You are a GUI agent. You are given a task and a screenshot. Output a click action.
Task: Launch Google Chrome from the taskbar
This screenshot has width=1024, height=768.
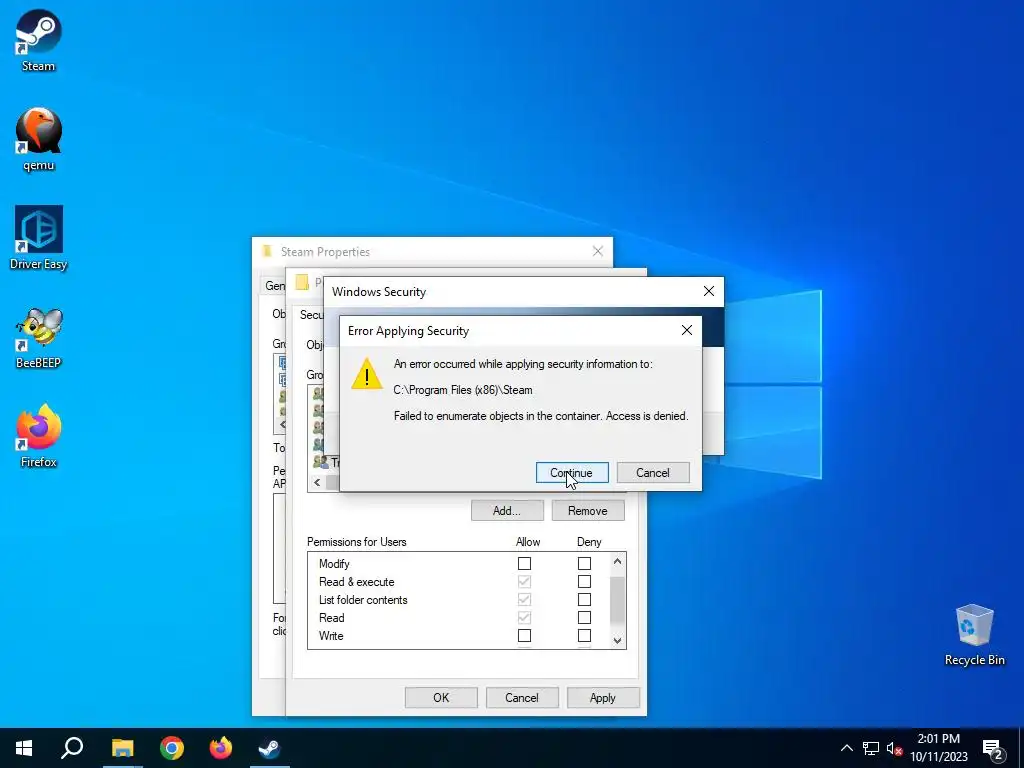tap(172, 748)
